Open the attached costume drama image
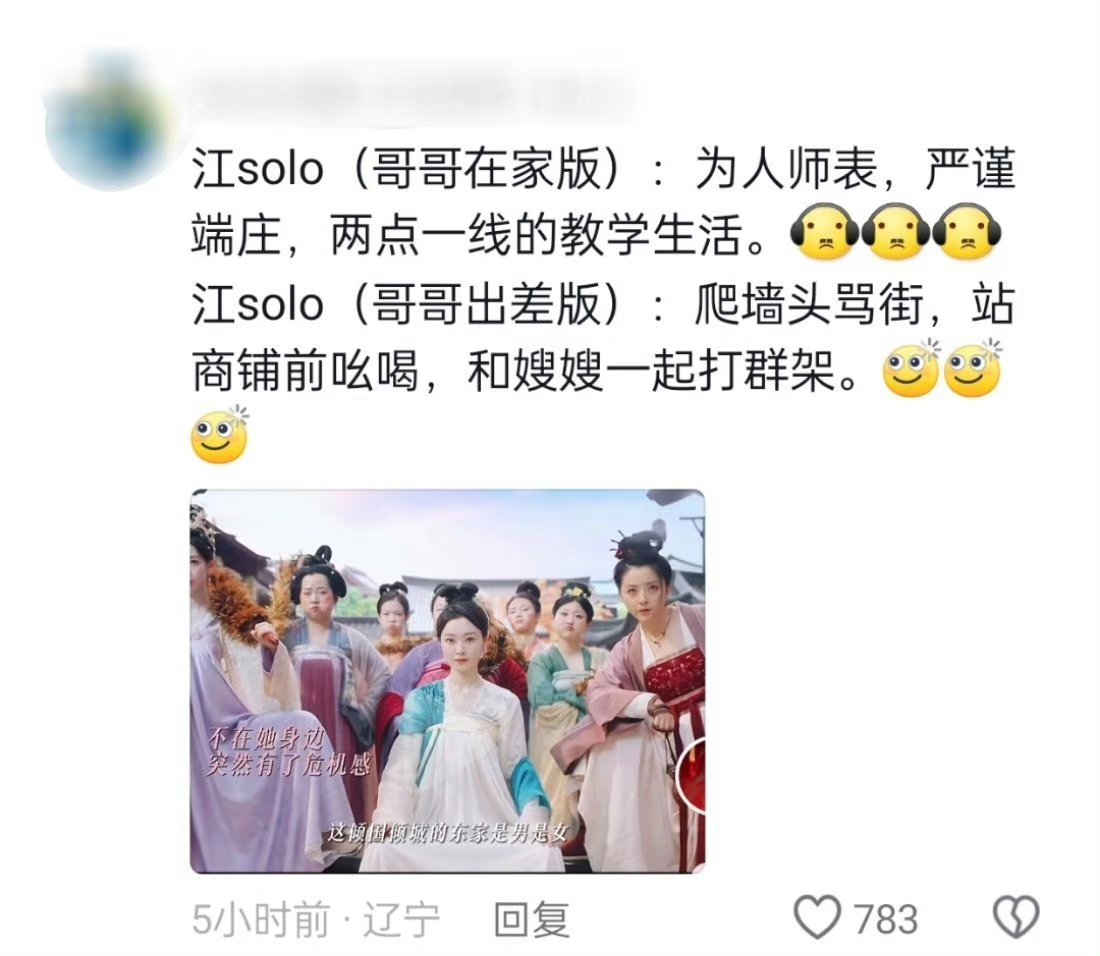The width and height of the screenshot is (1100, 956). tap(448, 681)
